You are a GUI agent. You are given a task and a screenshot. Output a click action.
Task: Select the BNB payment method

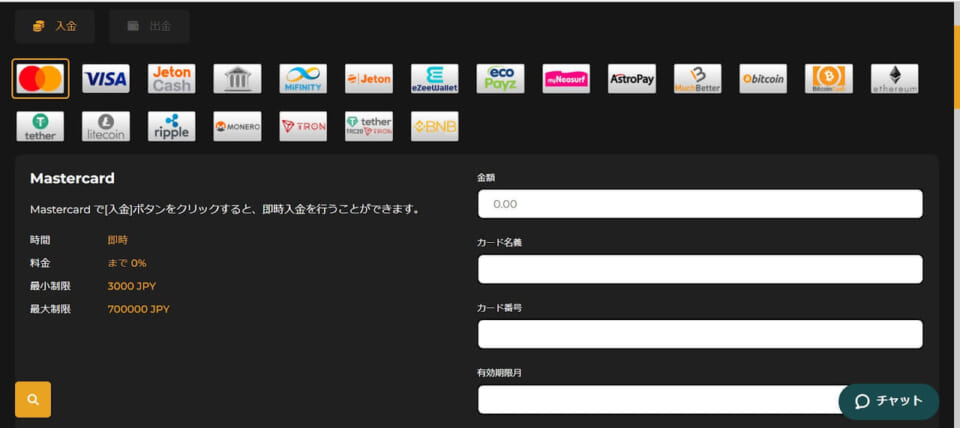coord(435,126)
